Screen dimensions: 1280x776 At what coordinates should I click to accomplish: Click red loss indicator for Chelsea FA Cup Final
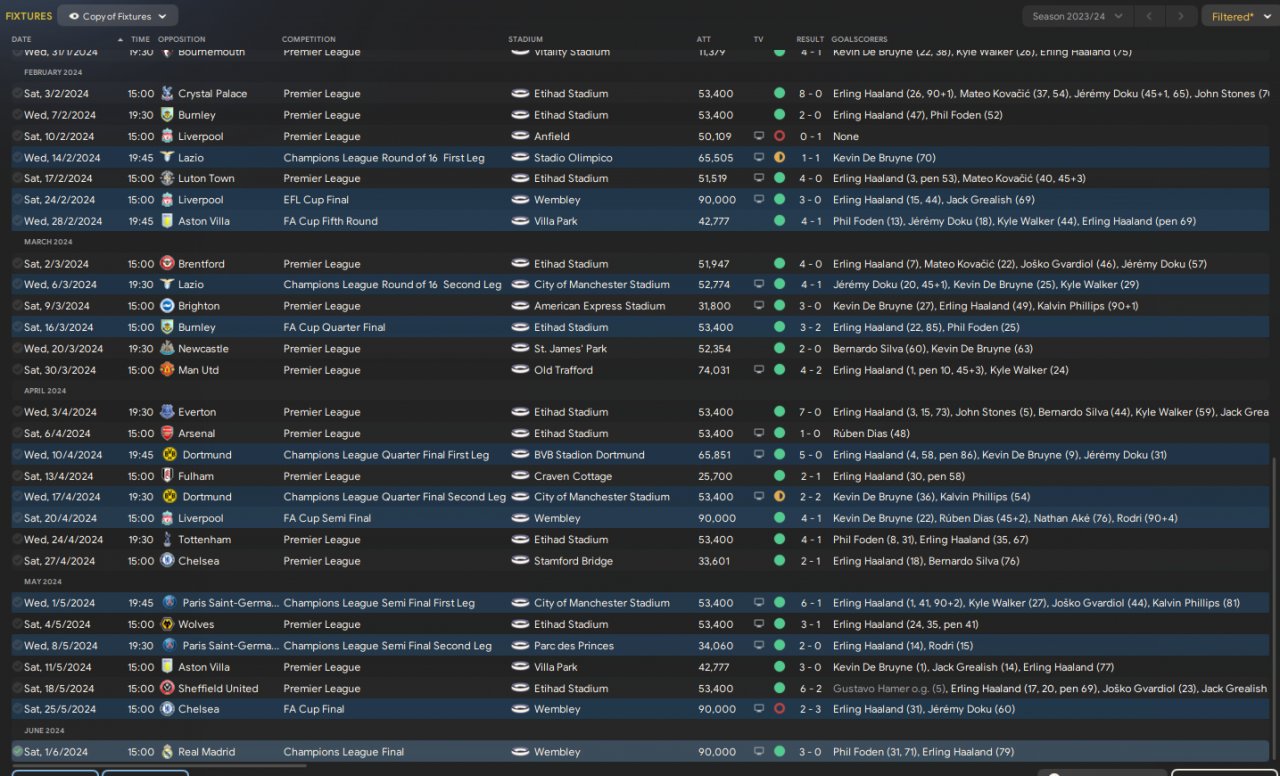(x=779, y=709)
